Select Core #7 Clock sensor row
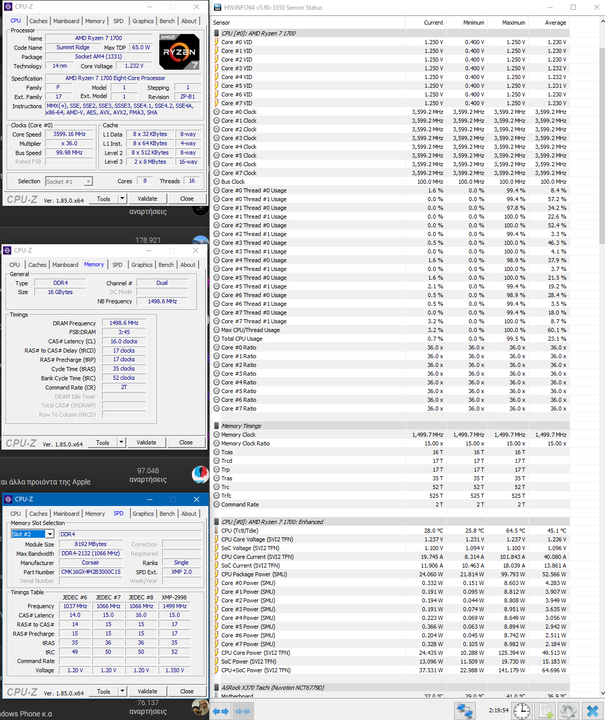 pyautogui.click(x=391, y=173)
